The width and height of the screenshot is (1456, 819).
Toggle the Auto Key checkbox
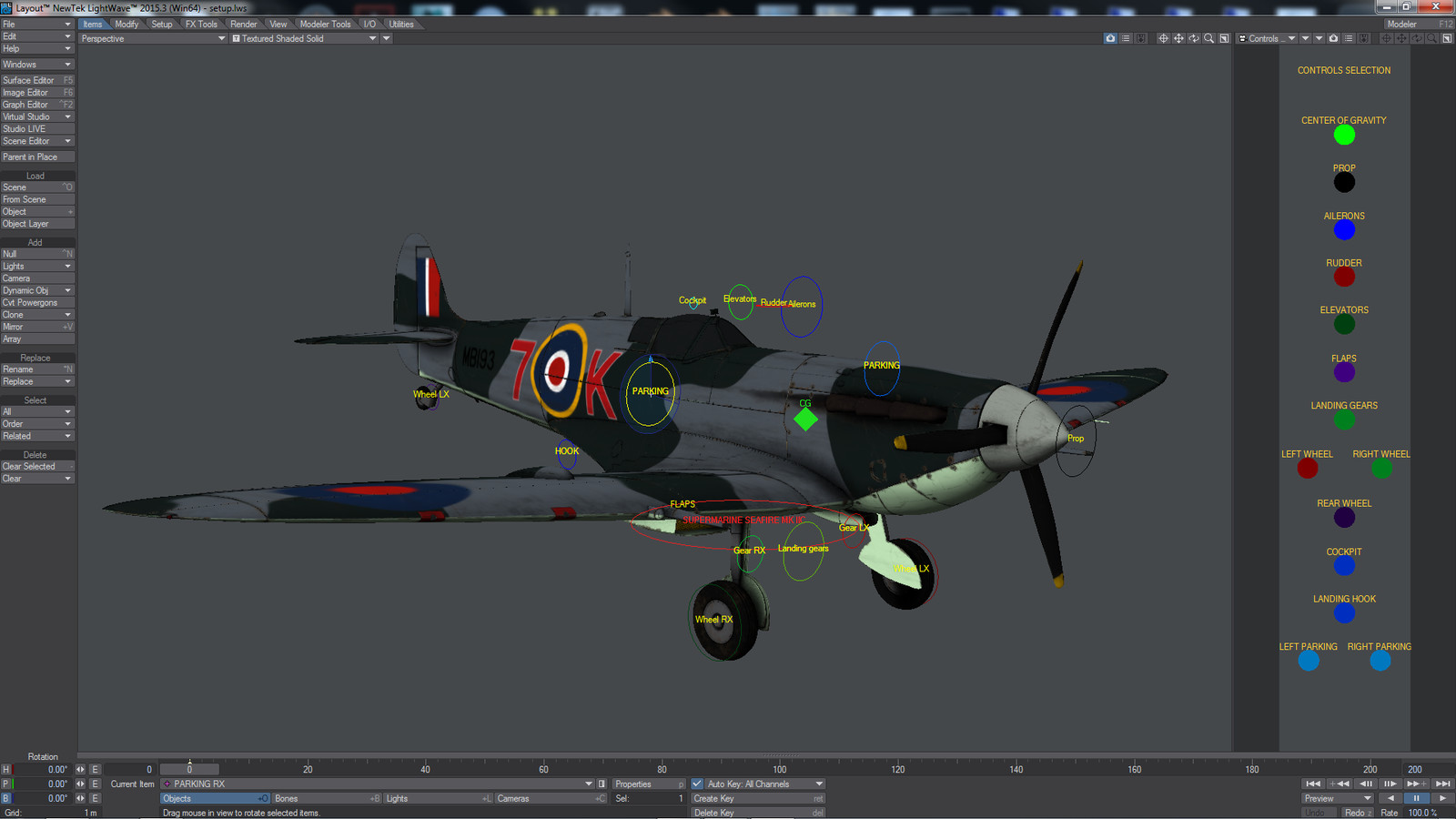coord(697,784)
